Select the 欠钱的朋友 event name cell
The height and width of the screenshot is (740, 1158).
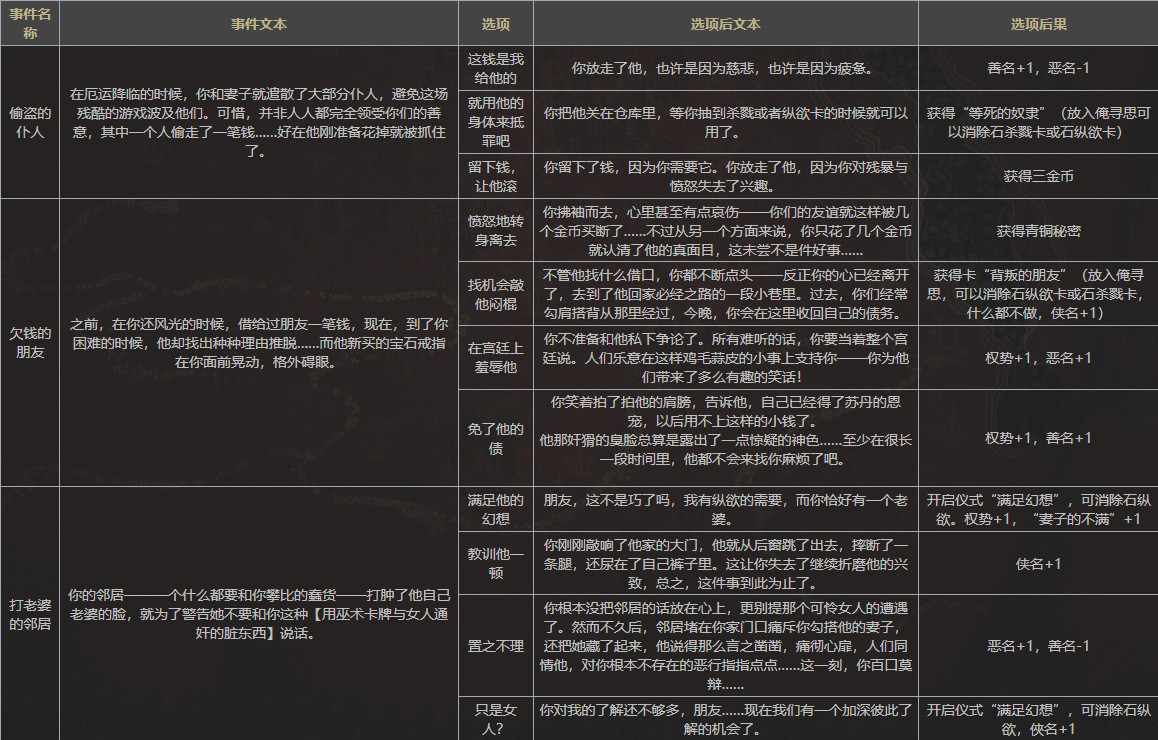pos(30,342)
